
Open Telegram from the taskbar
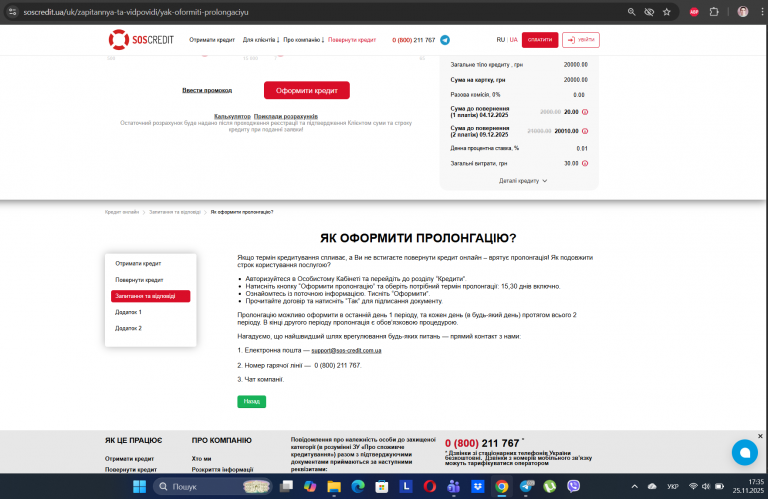point(527,486)
